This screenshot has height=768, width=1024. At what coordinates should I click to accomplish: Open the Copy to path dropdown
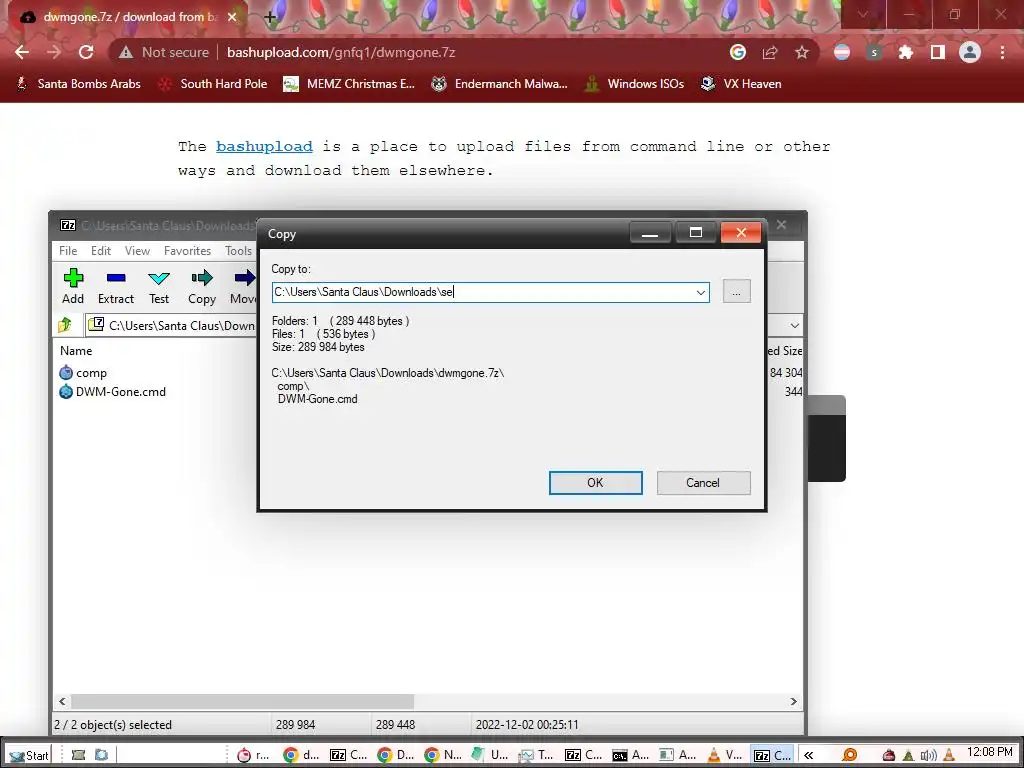click(x=701, y=292)
